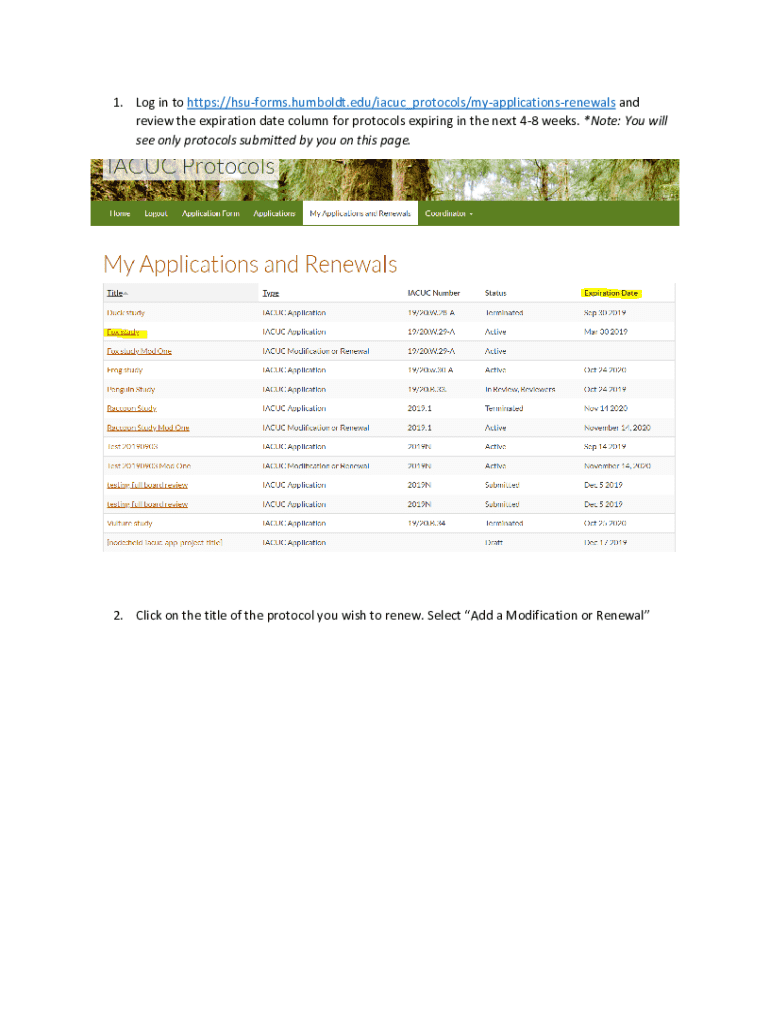The height and width of the screenshot is (1024, 770).
Task: Go to the Application Form menu item
Action: [210, 214]
